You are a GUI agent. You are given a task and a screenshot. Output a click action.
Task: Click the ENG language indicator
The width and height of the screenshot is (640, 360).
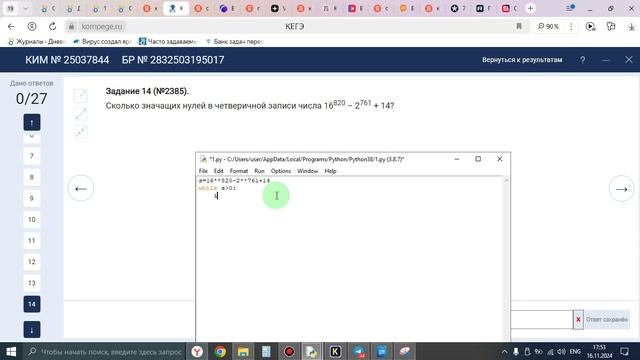(575, 351)
